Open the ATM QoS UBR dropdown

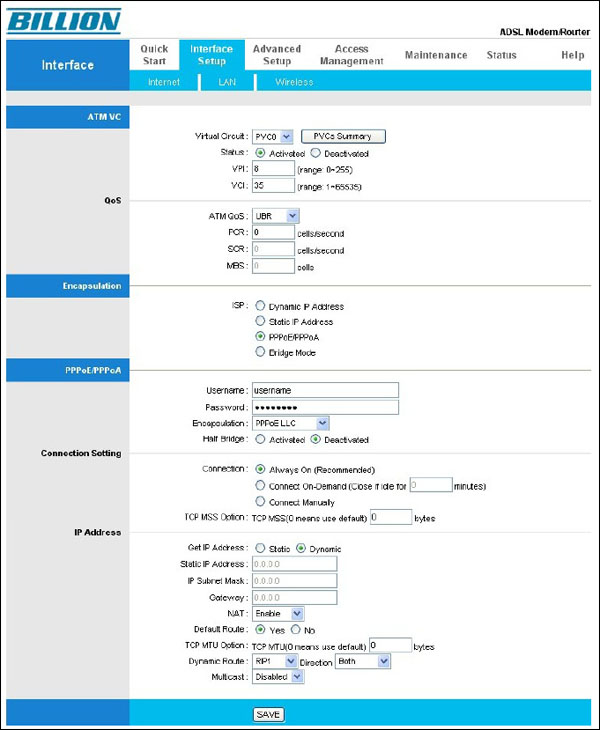276,215
